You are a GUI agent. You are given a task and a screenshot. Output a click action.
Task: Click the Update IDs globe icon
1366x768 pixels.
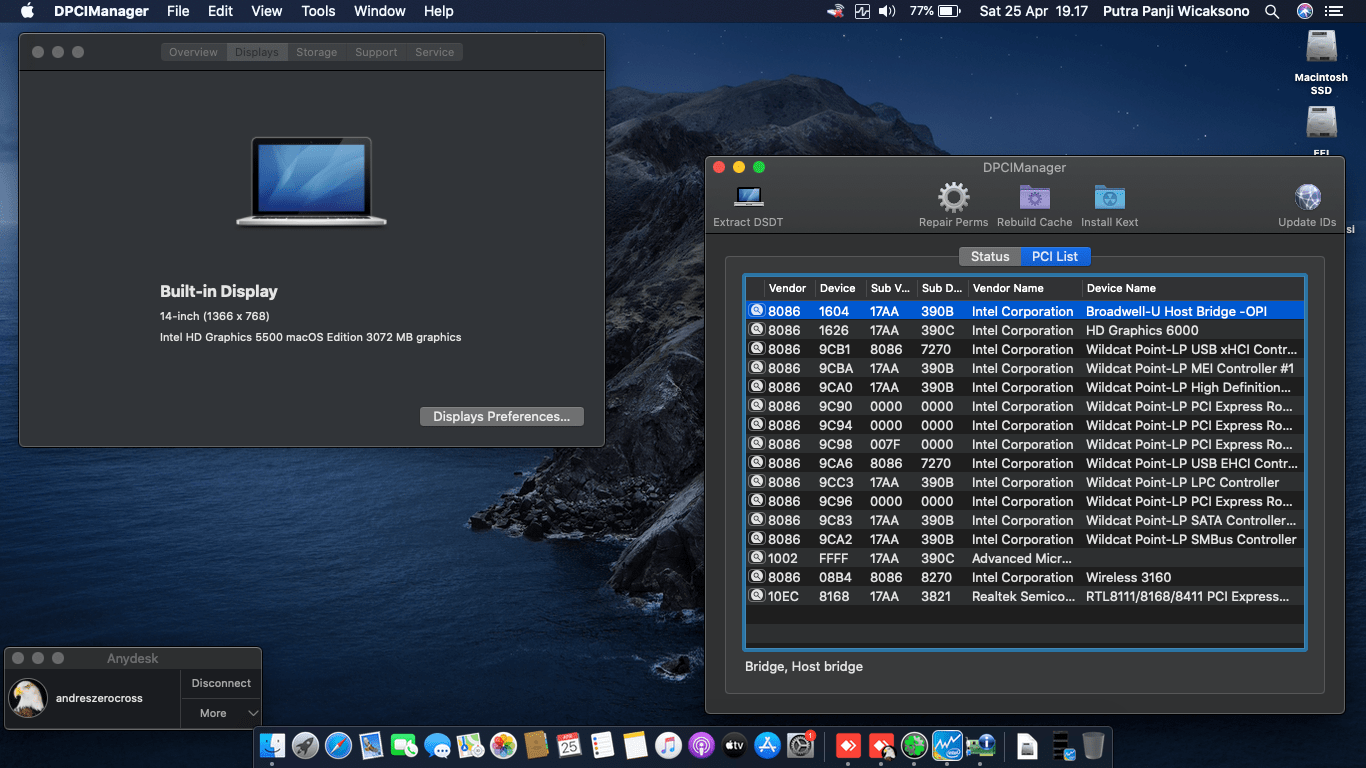click(1307, 197)
